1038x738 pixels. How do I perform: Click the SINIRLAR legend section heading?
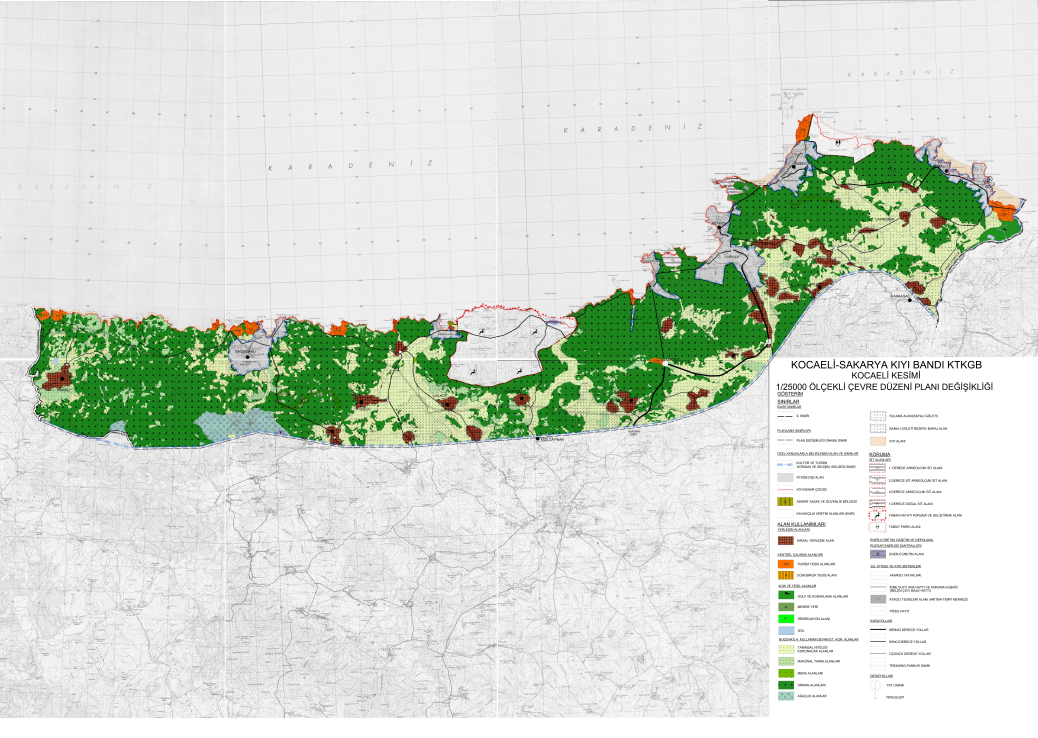[788, 402]
